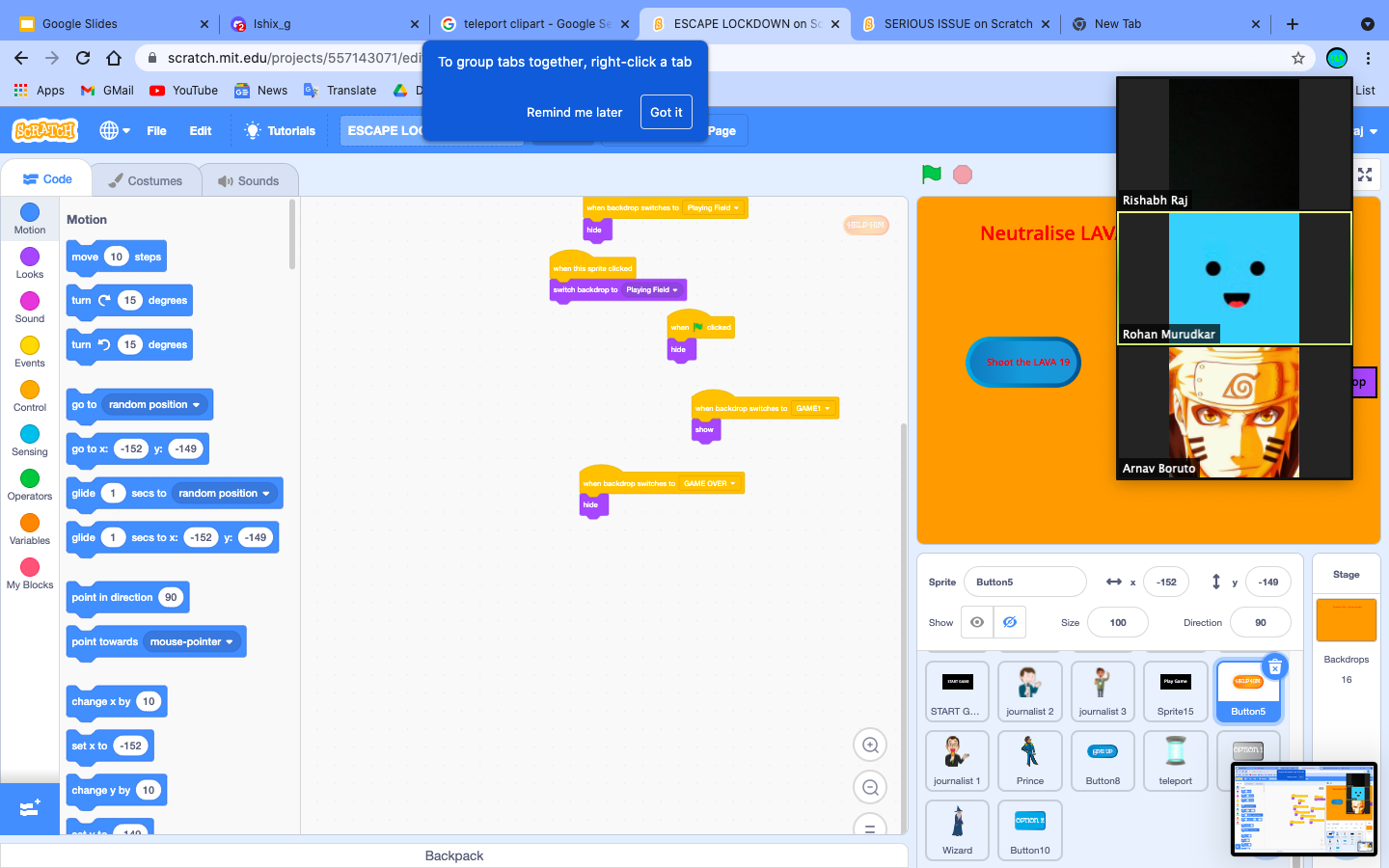Open the Scratch logo home link
1389x868 pixels.
point(44,130)
